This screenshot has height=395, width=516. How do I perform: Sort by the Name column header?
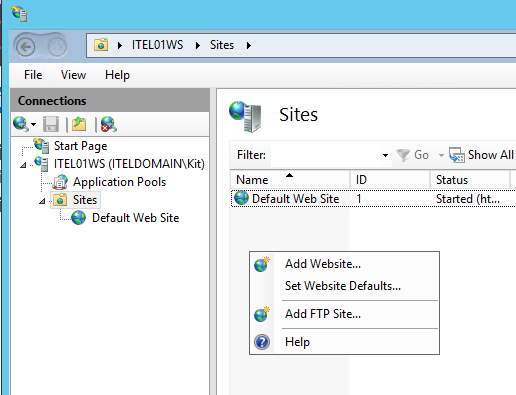pyautogui.click(x=290, y=180)
